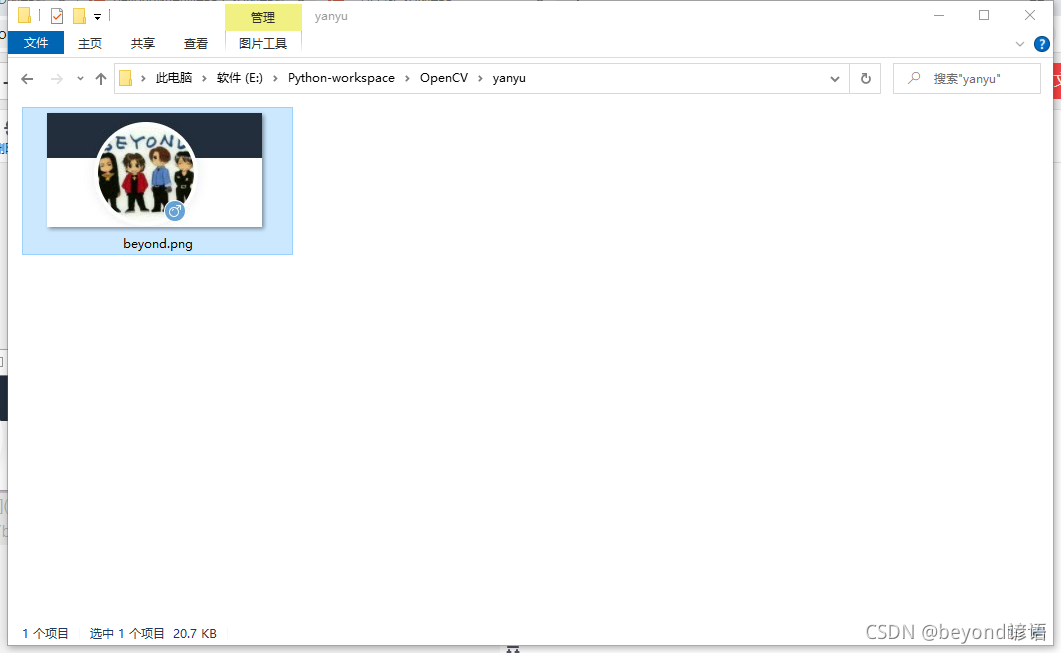The width and height of the screenshot is (1061, 653).
Task: Expand chevron before 此电脑 in path
Action: 143,78
